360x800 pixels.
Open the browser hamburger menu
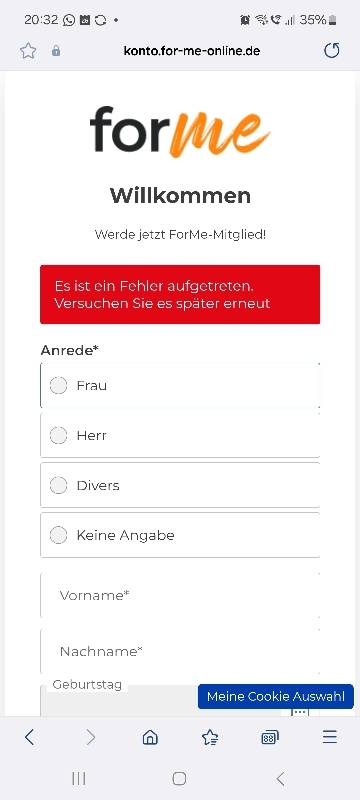click(330, 737)
